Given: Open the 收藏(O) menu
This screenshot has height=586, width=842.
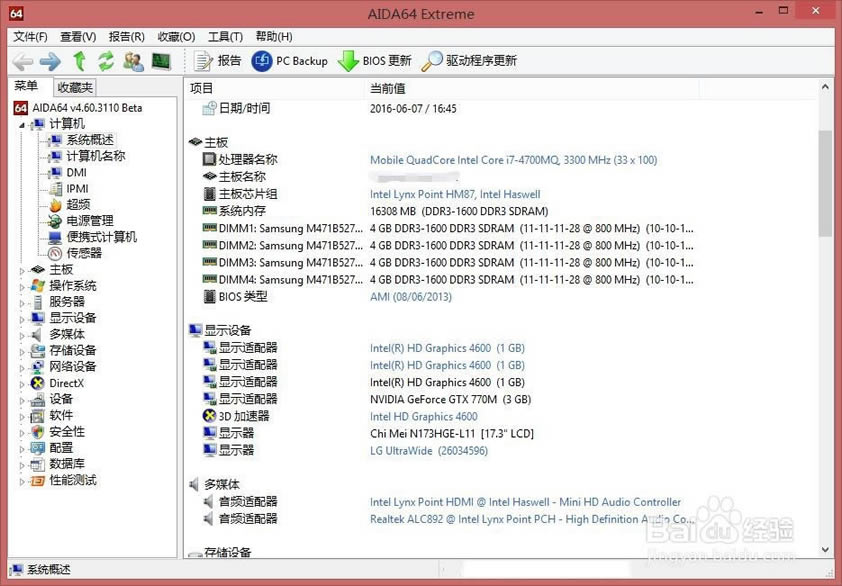Looking at the screenshot, I should coord(176,37).
